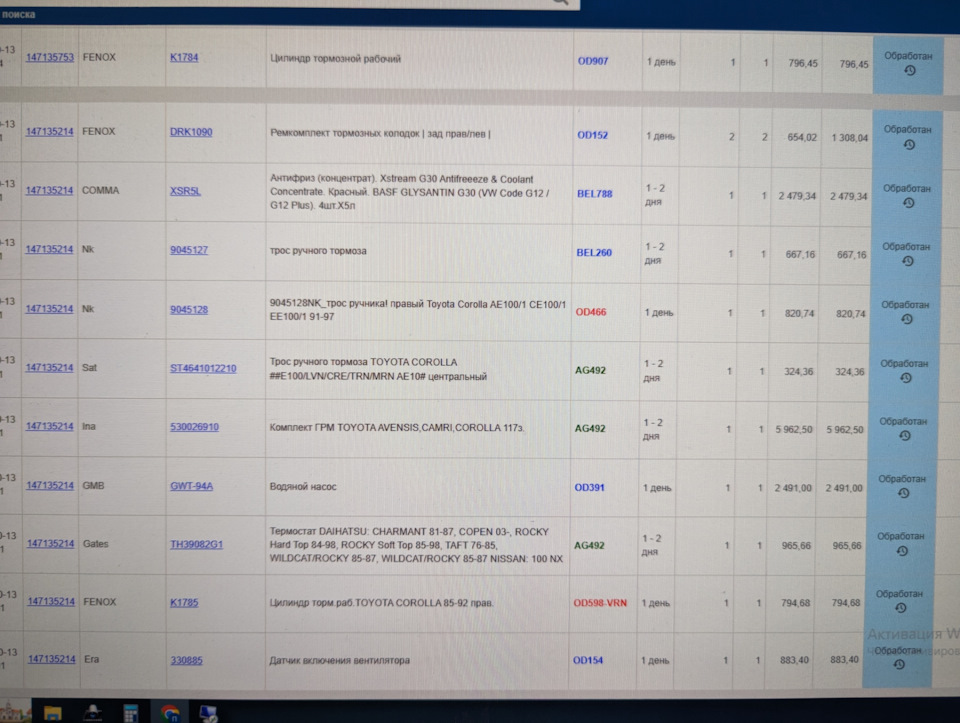Open order number 147135753

[x=50, y=58]
